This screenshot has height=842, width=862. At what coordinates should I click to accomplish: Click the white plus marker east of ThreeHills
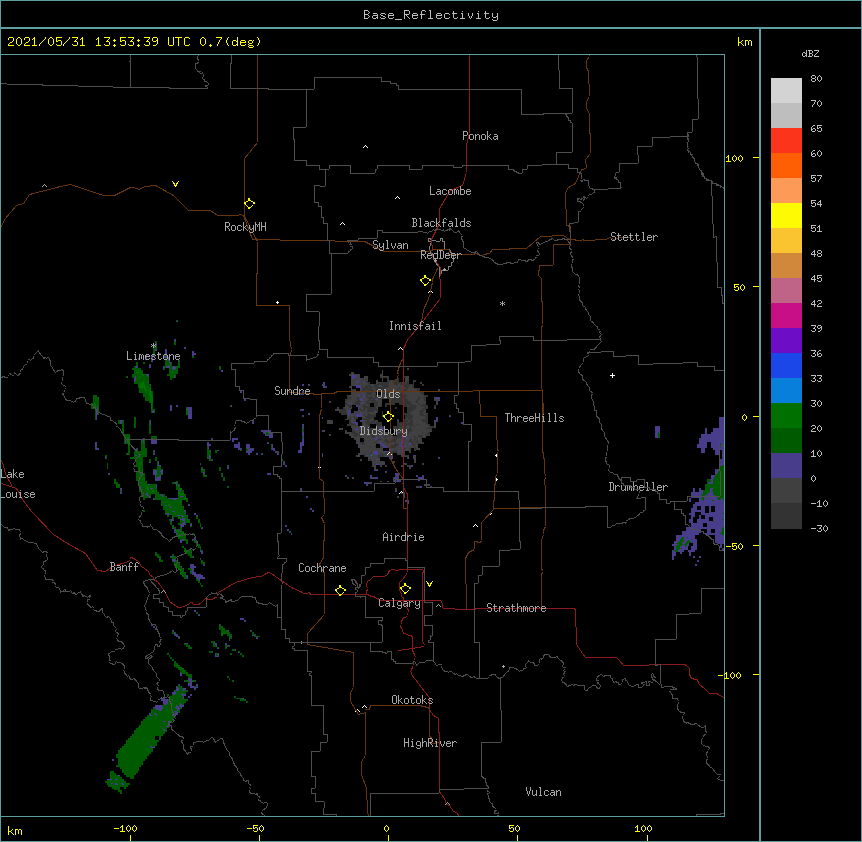click(612, 375)
